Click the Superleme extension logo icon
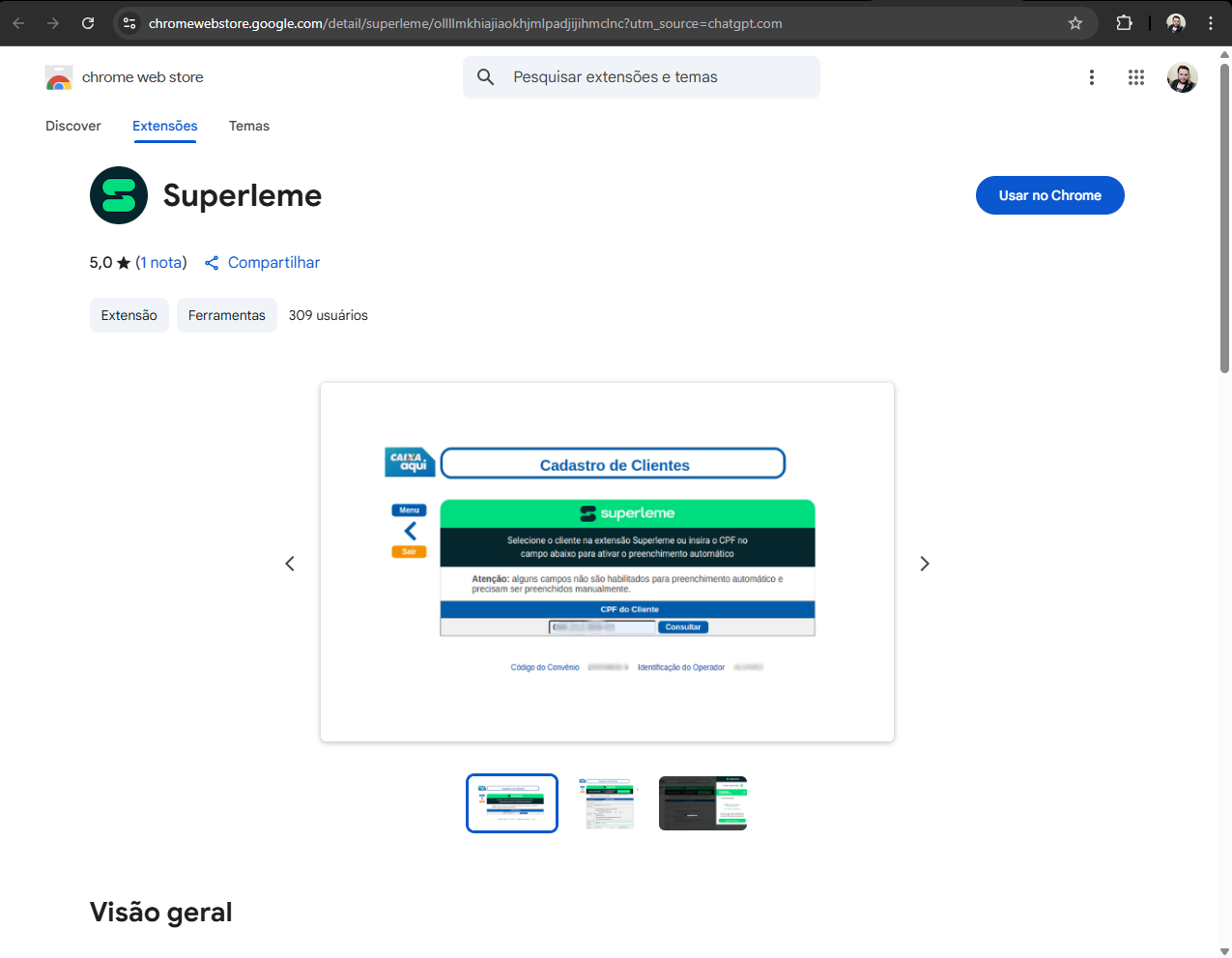 tap(118, 194)
